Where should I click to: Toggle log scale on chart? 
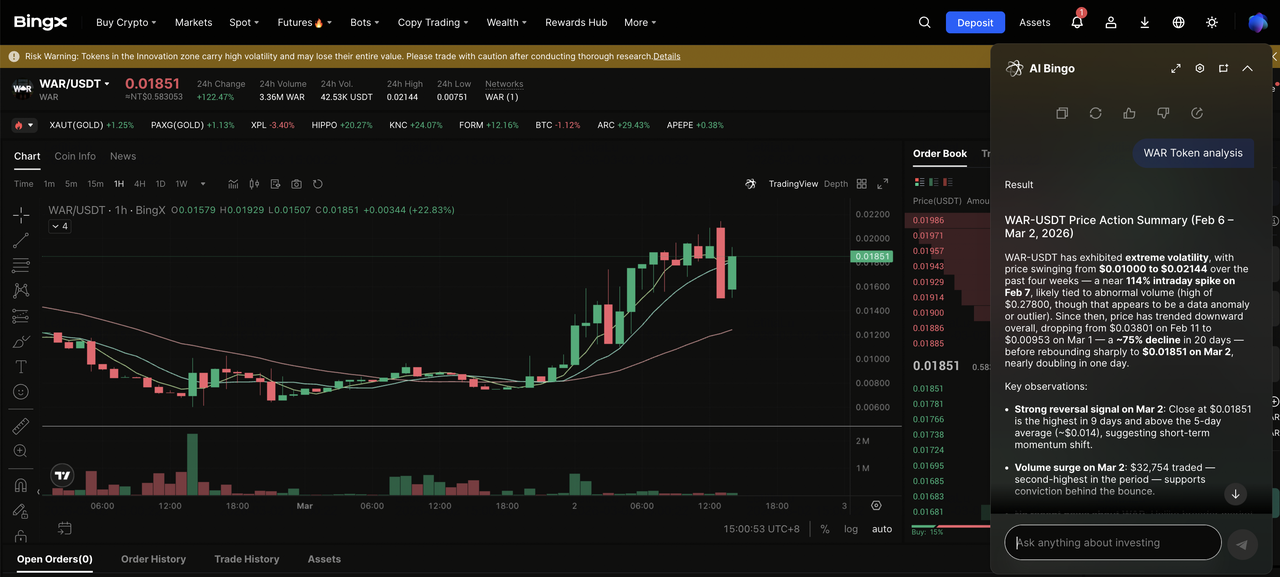851,529
